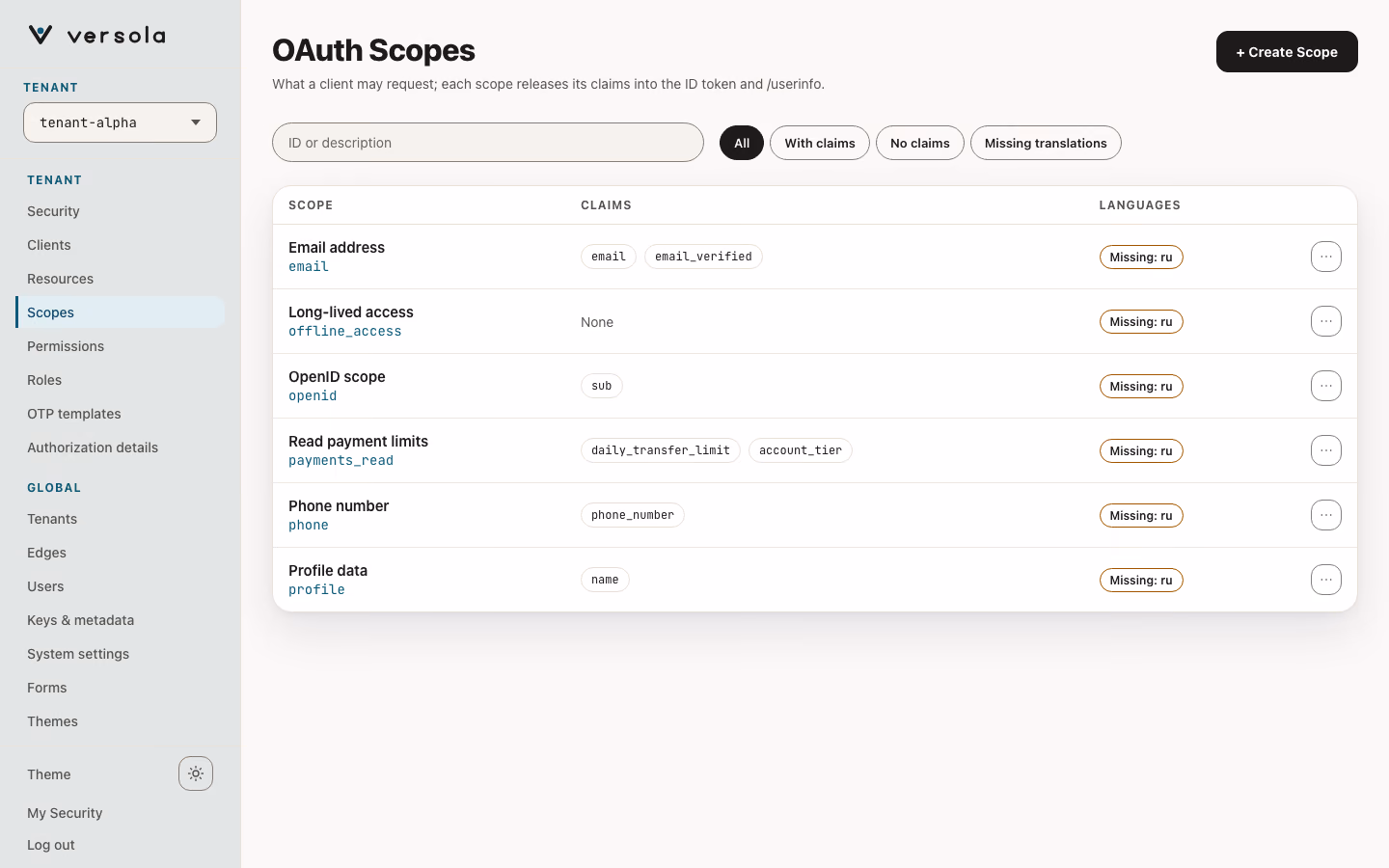Screen dimensions: 1389x868
Task: Click the phone scope ID
Action: pos(309,525)
